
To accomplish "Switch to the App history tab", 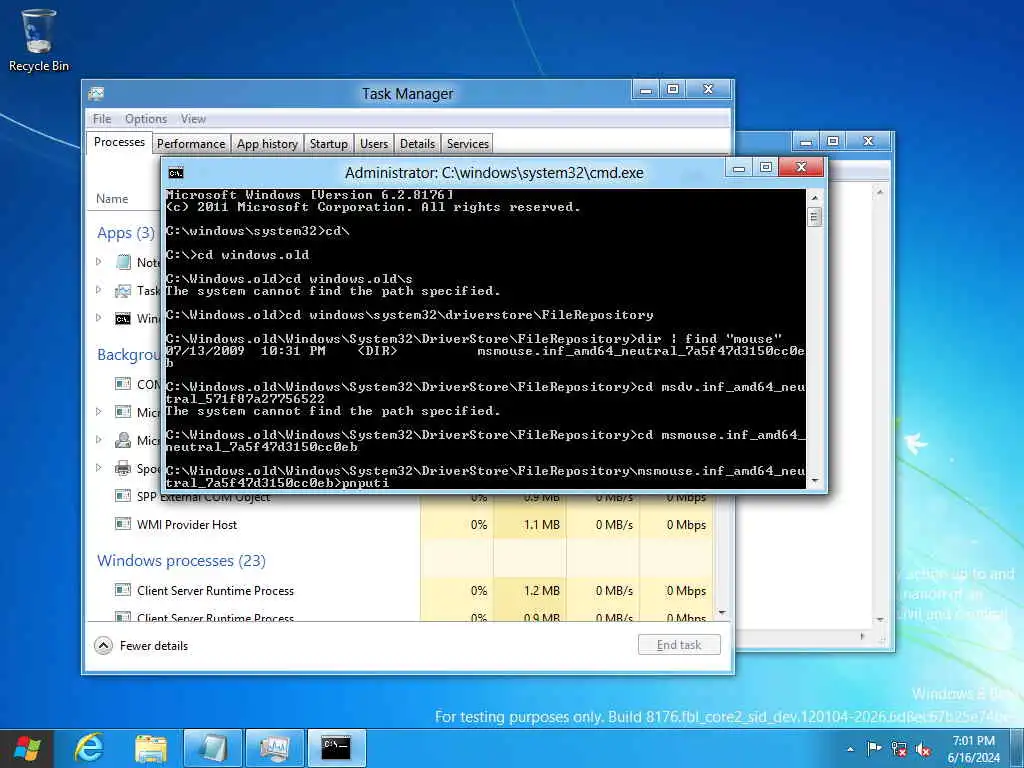I will click(267, 144).
